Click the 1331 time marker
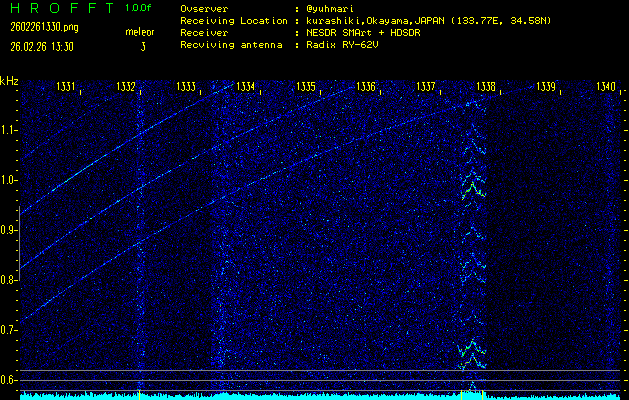 point(66,87)
